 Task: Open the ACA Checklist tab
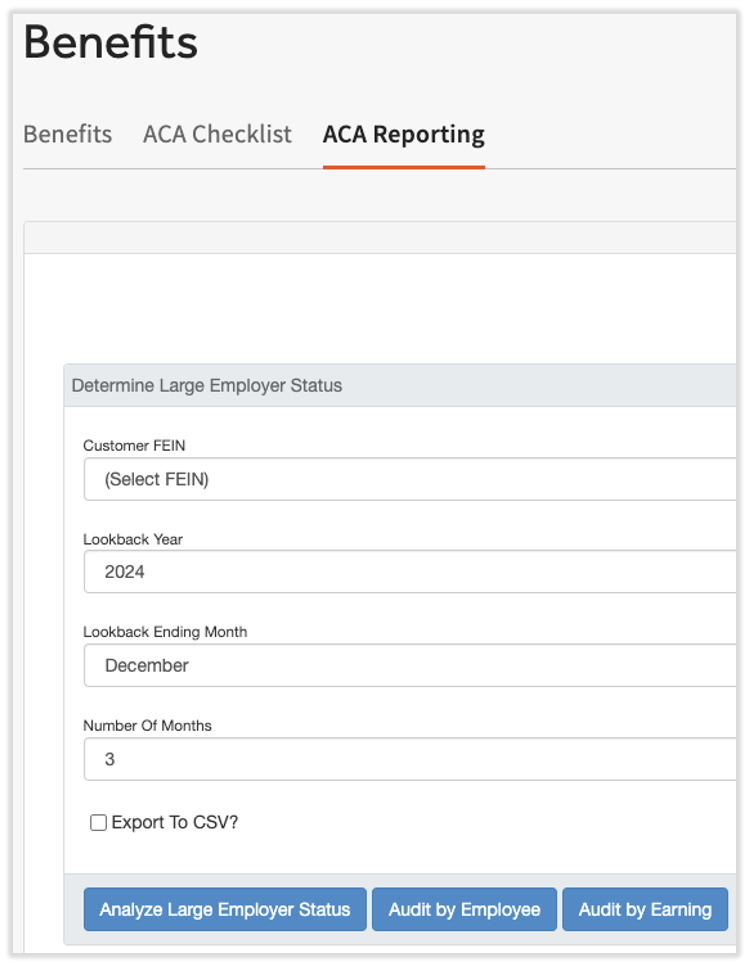217,134
